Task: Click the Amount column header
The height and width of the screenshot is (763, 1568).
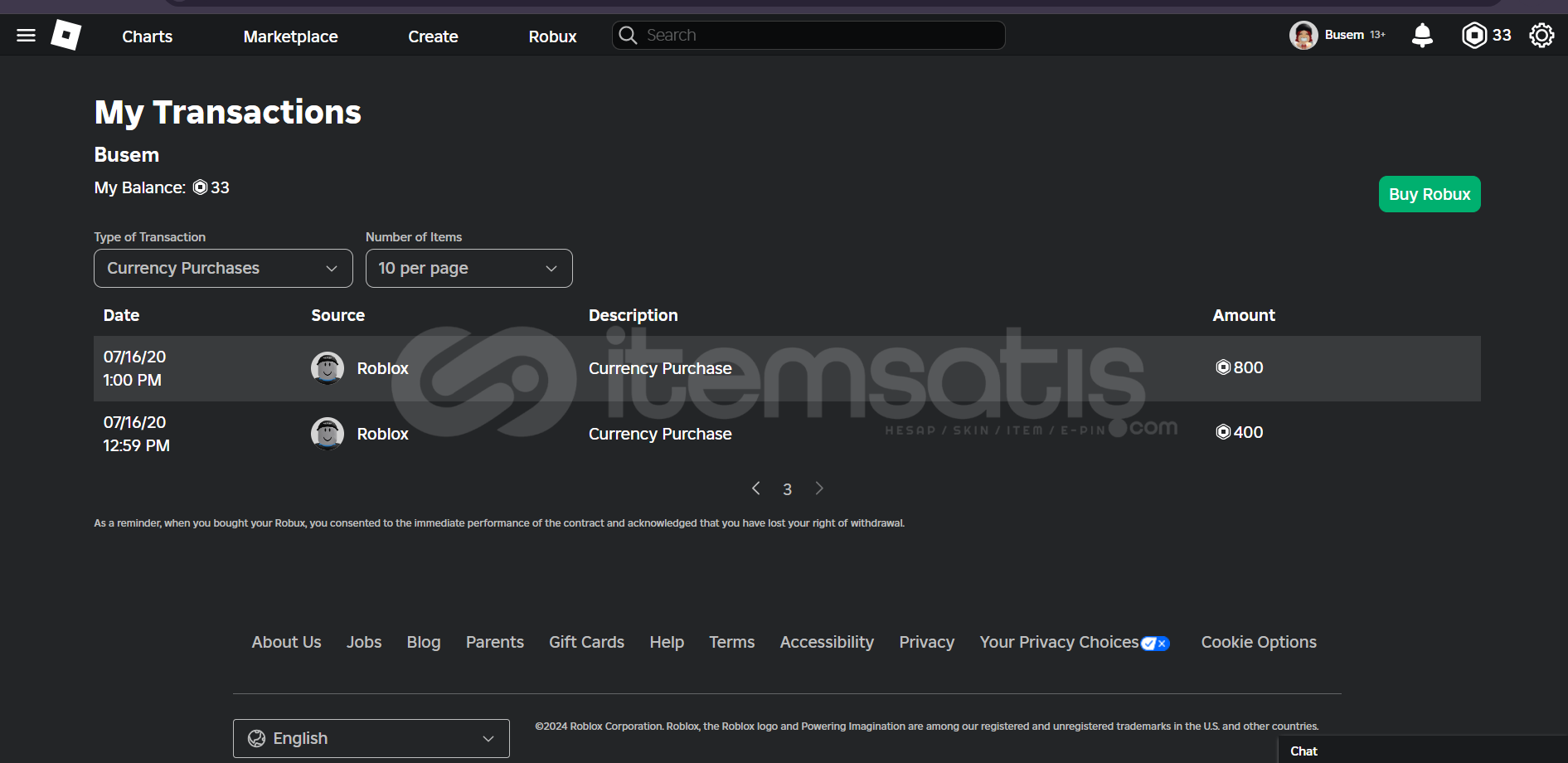Action: click(x=1244, y=315)
